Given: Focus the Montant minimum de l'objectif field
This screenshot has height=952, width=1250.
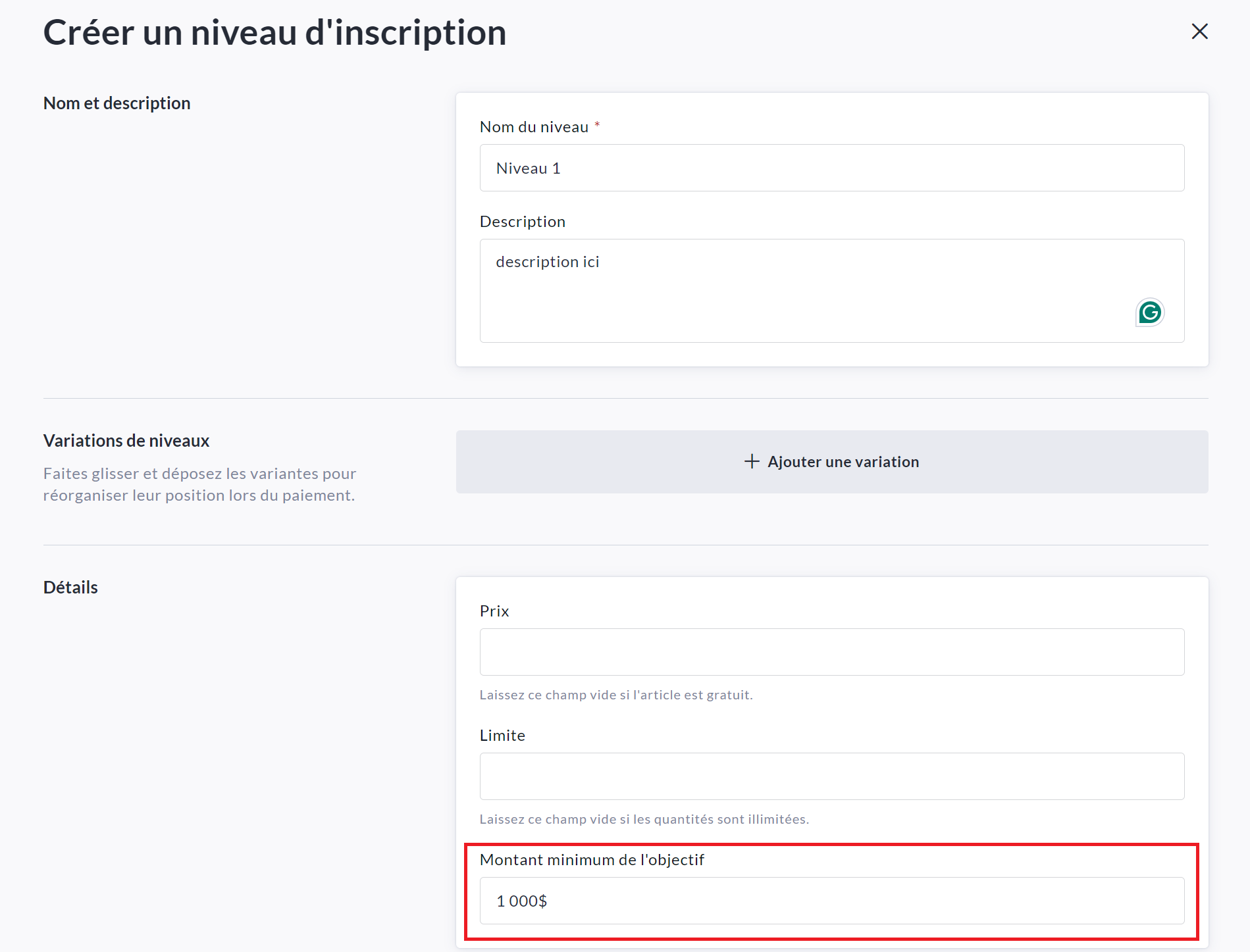Looking at the screenshot, I should 831,900.
